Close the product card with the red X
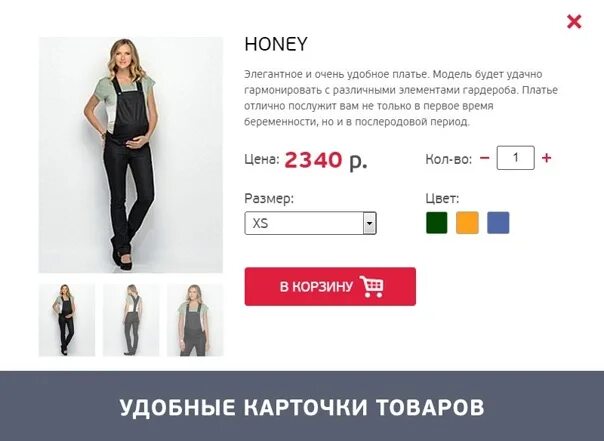 [574, 22]
